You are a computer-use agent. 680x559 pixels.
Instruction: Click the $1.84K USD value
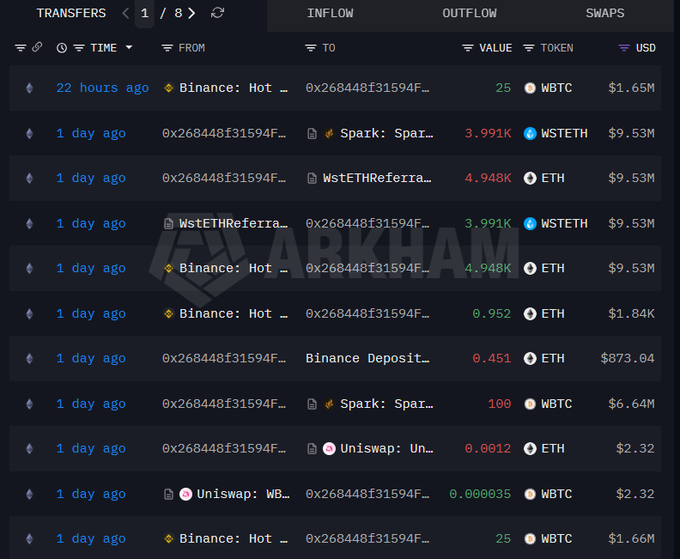point(631,314)
